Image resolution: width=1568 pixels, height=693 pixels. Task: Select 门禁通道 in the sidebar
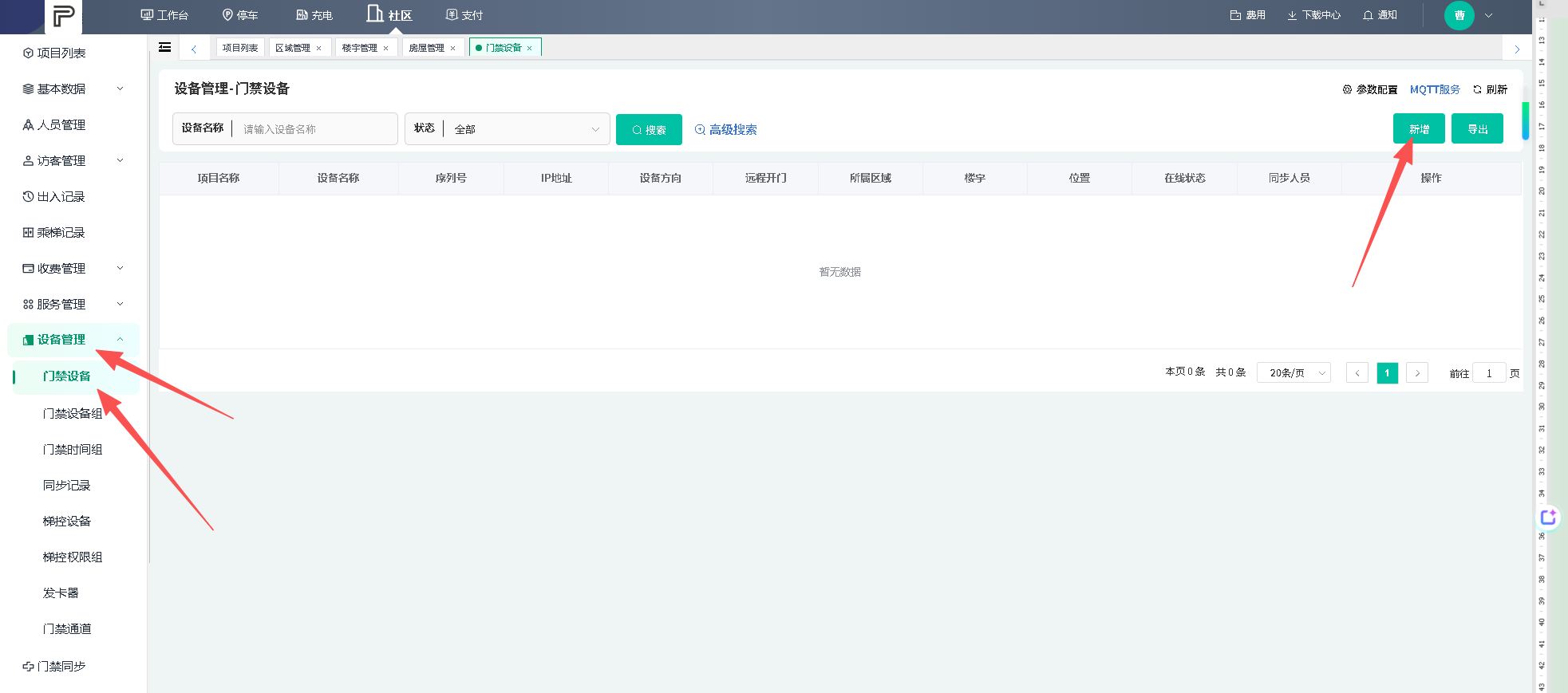(67, 628)
